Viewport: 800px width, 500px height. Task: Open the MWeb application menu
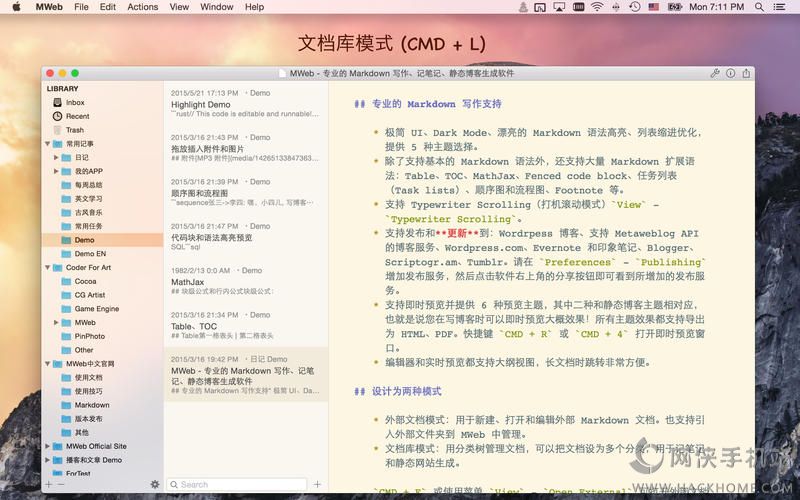[x=49, y=7]
